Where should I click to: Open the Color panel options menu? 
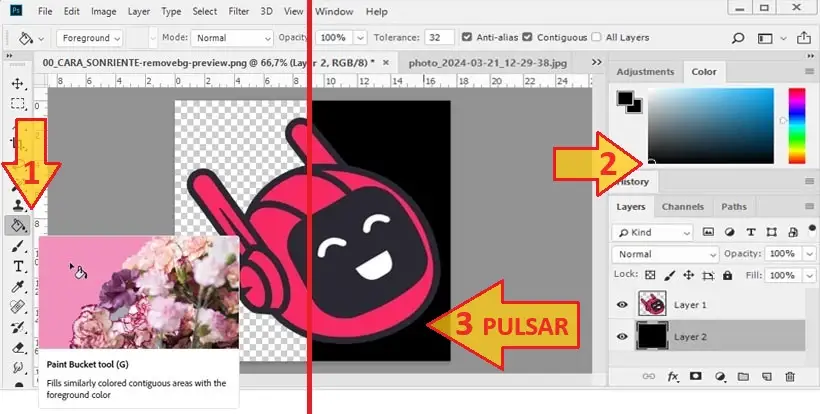(x=810, y=72)
